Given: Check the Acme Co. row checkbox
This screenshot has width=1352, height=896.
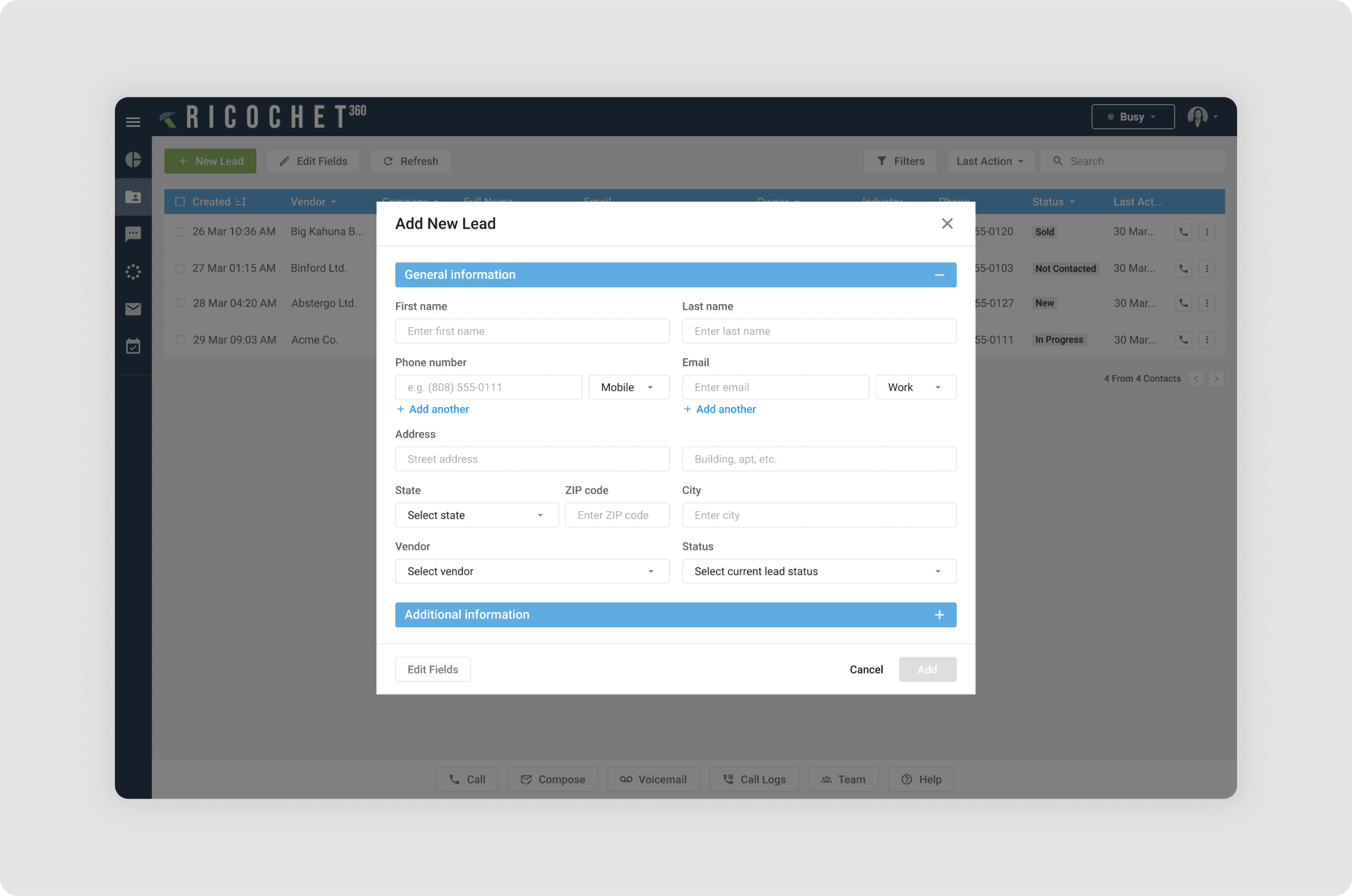Looking at the screenshot, I should click(x=181, y=340).
